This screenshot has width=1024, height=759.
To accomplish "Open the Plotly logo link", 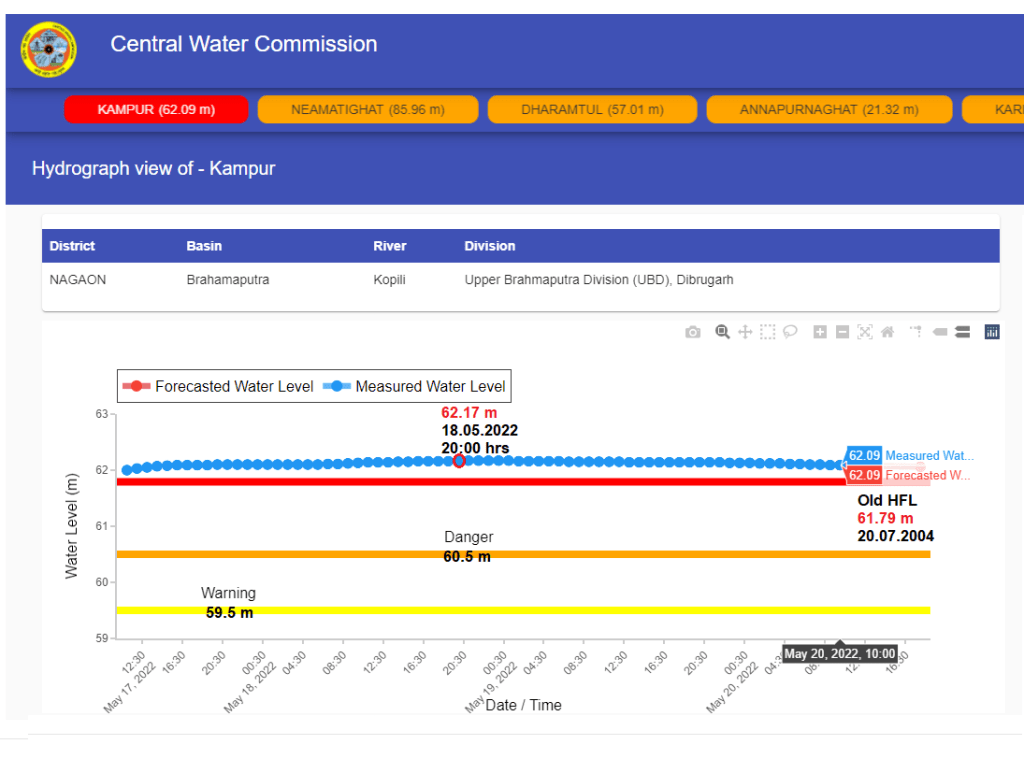I will 992,332.
